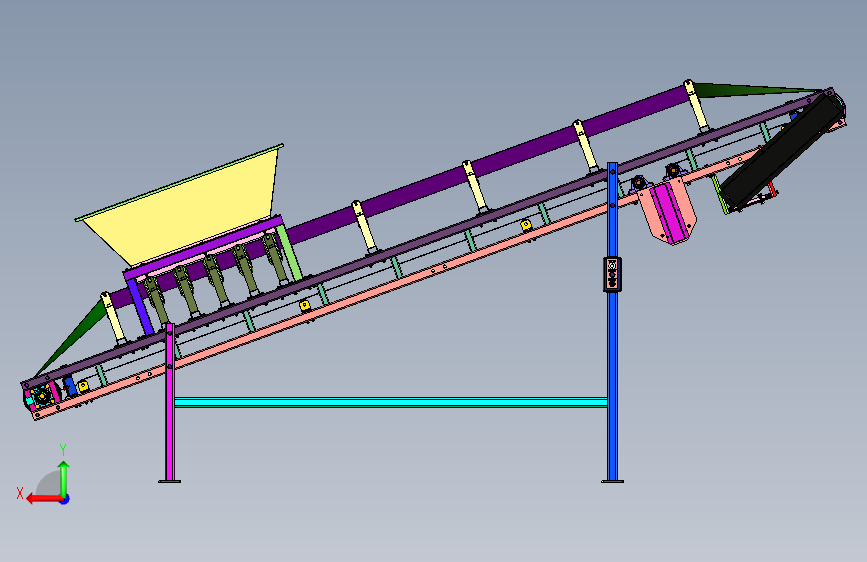Image resolution: width=867 pixels, height=562 pixels.
Task: Select the black discharge chute at conveyor head
Action: tap(782, 152)
